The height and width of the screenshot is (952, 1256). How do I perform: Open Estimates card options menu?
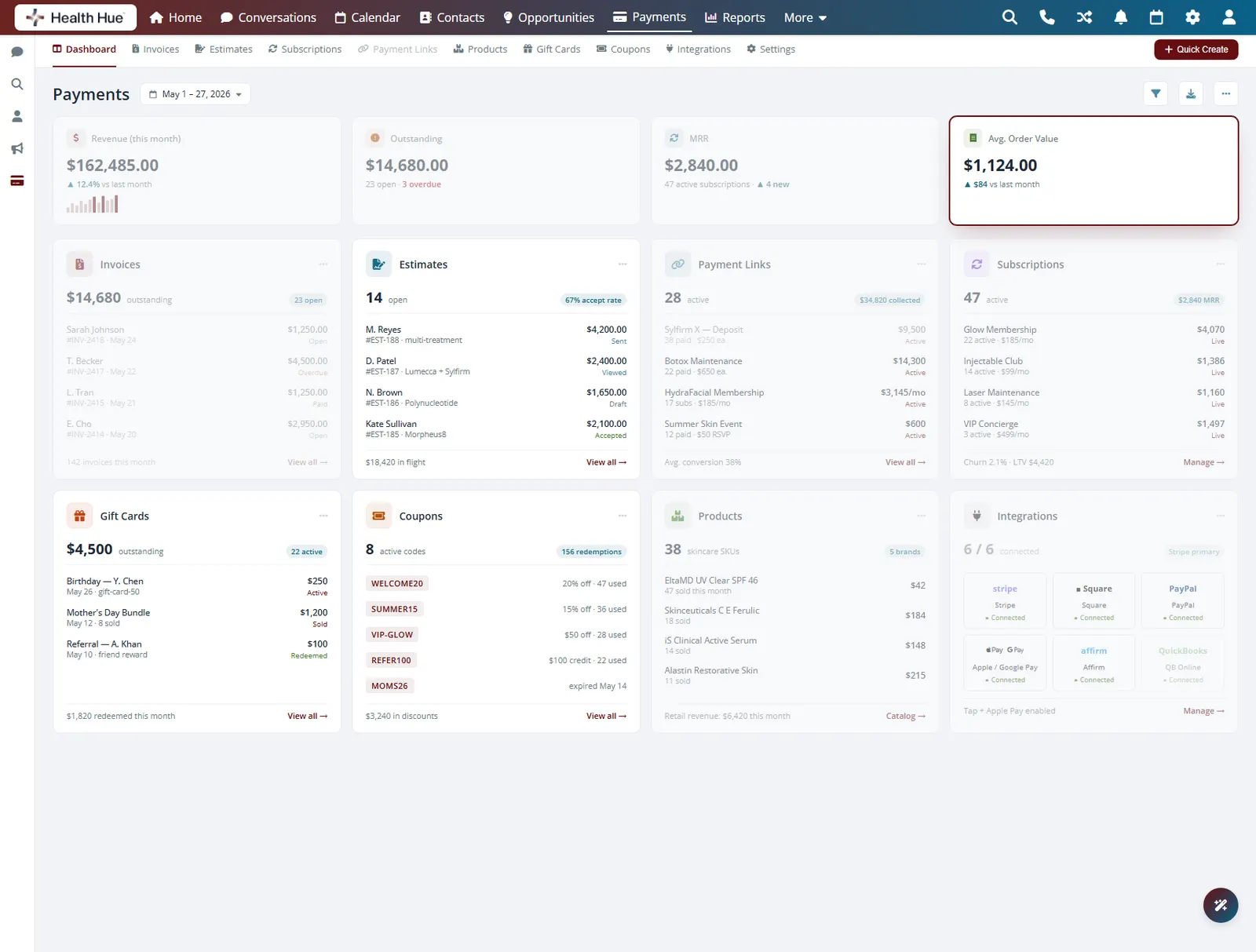coord(623,264)
